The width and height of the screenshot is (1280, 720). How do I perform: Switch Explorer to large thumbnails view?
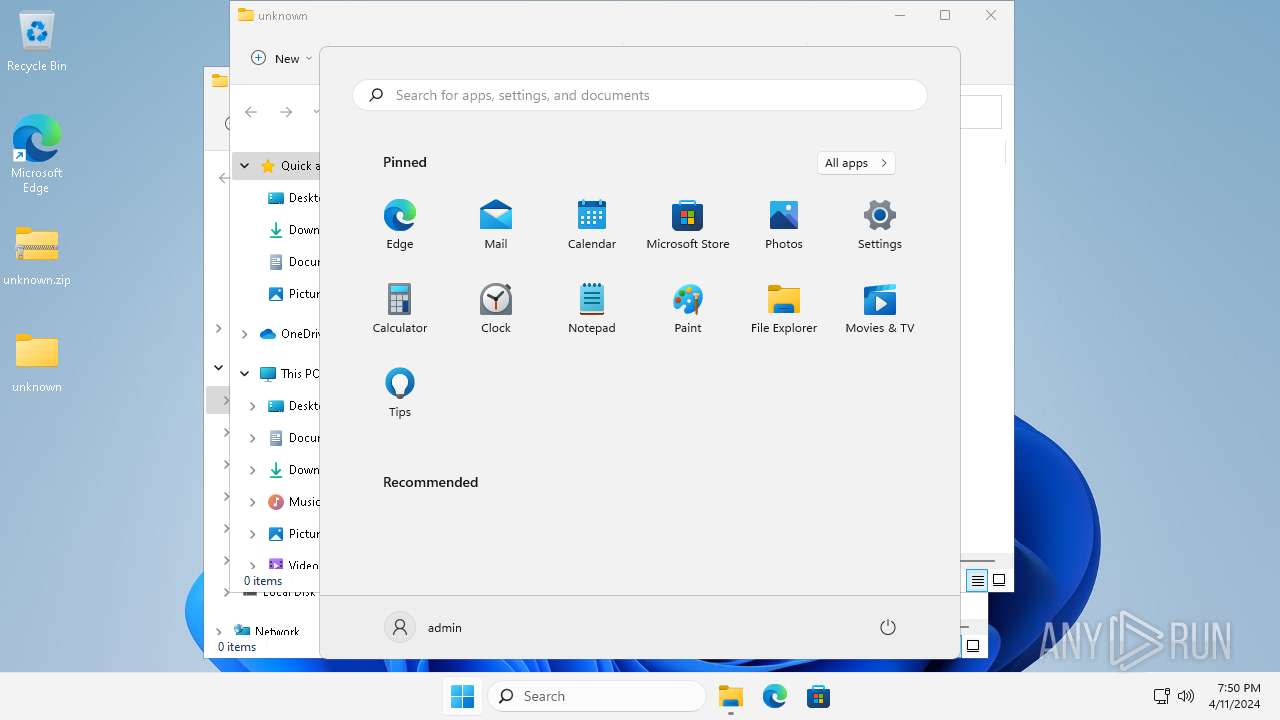point(998,580)
